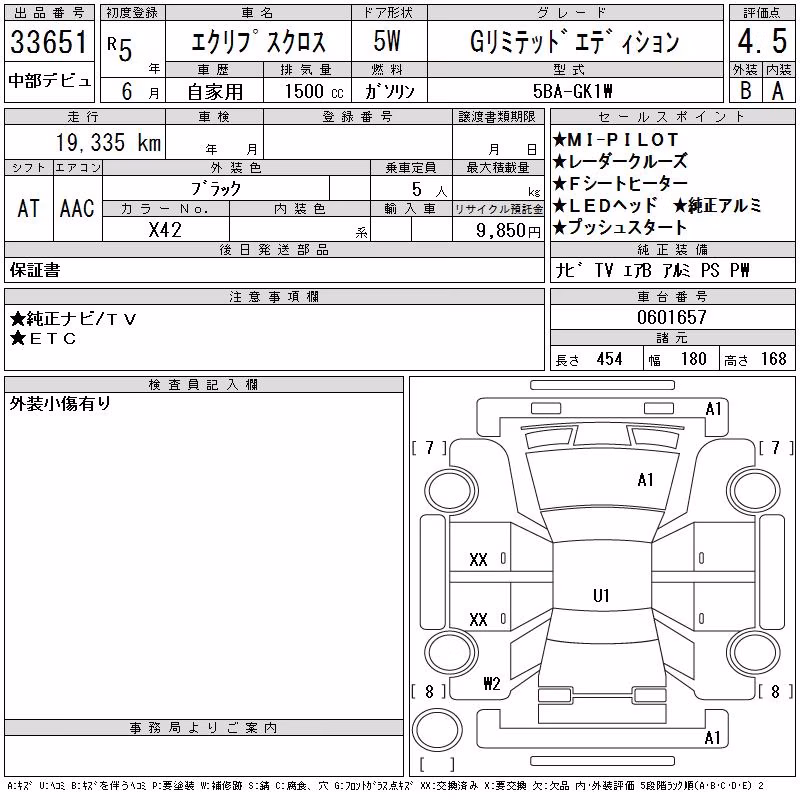This screenshot has width=800, height=800.
Task: Select the A1 mark on the rear bumper
Action: pyautogui.click(x=712, y=738)
